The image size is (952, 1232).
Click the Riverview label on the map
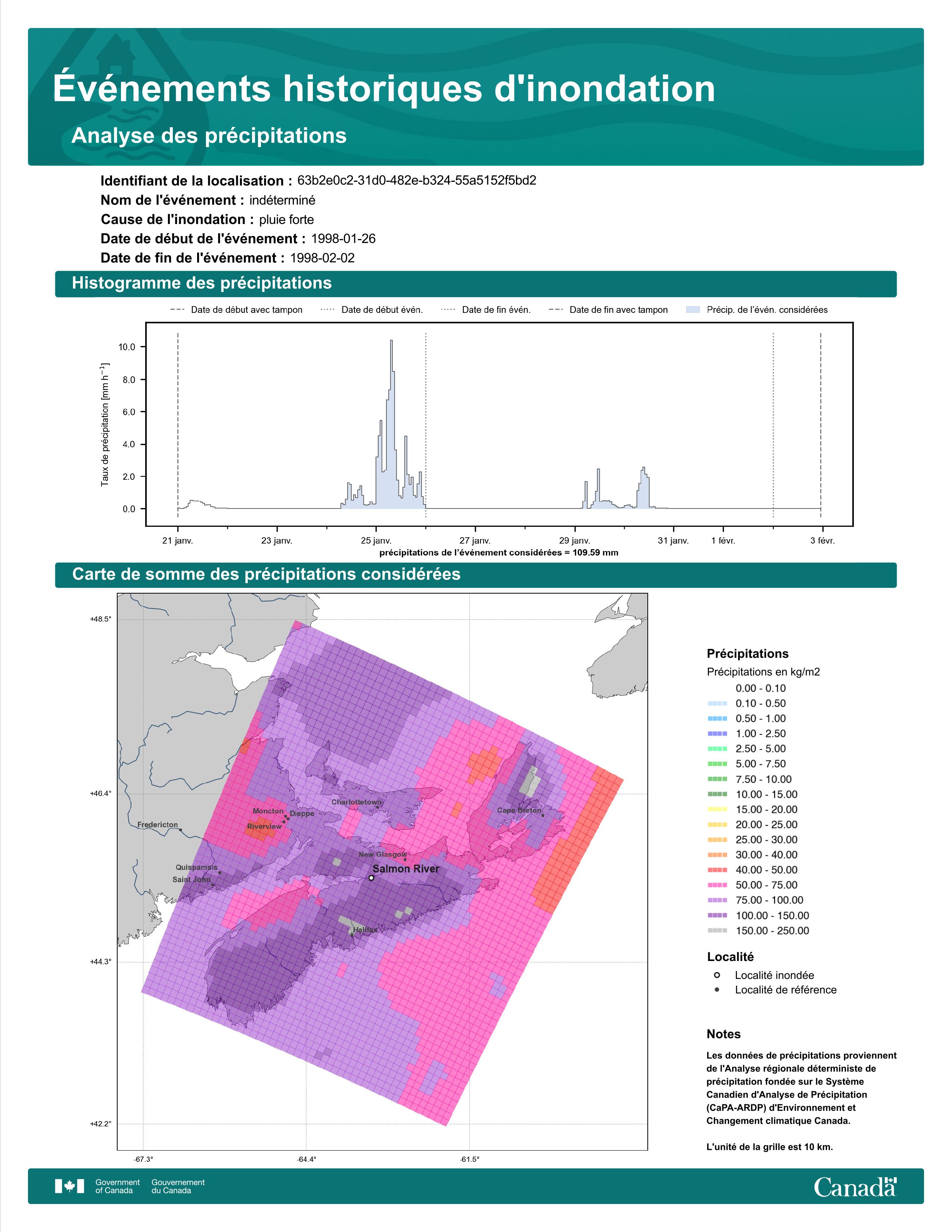point(264,827)
